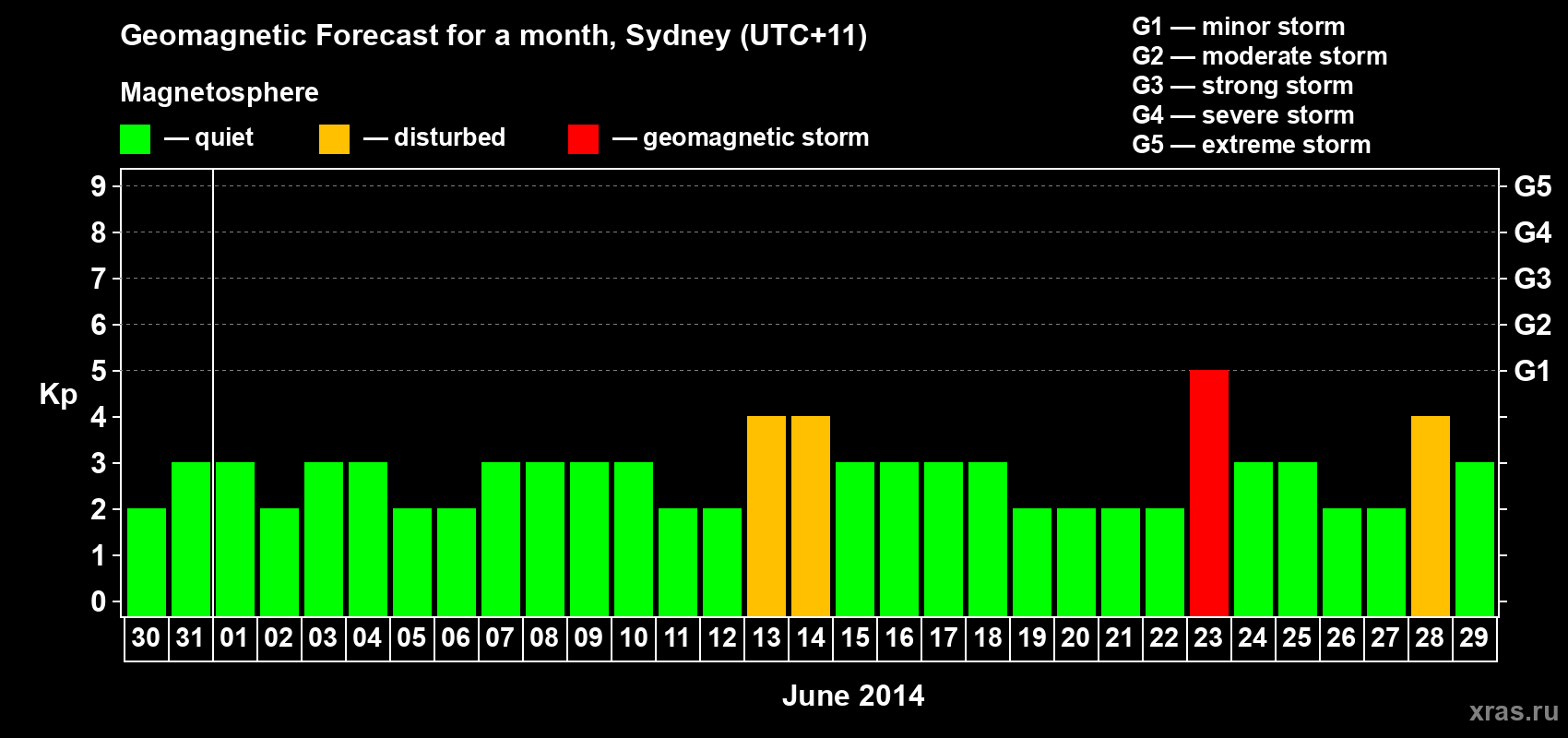This screenshot has width=1568, height=738.
Task: Click the '— quiet' legend label
Action: pyautogui.click(x=208, y=137)
